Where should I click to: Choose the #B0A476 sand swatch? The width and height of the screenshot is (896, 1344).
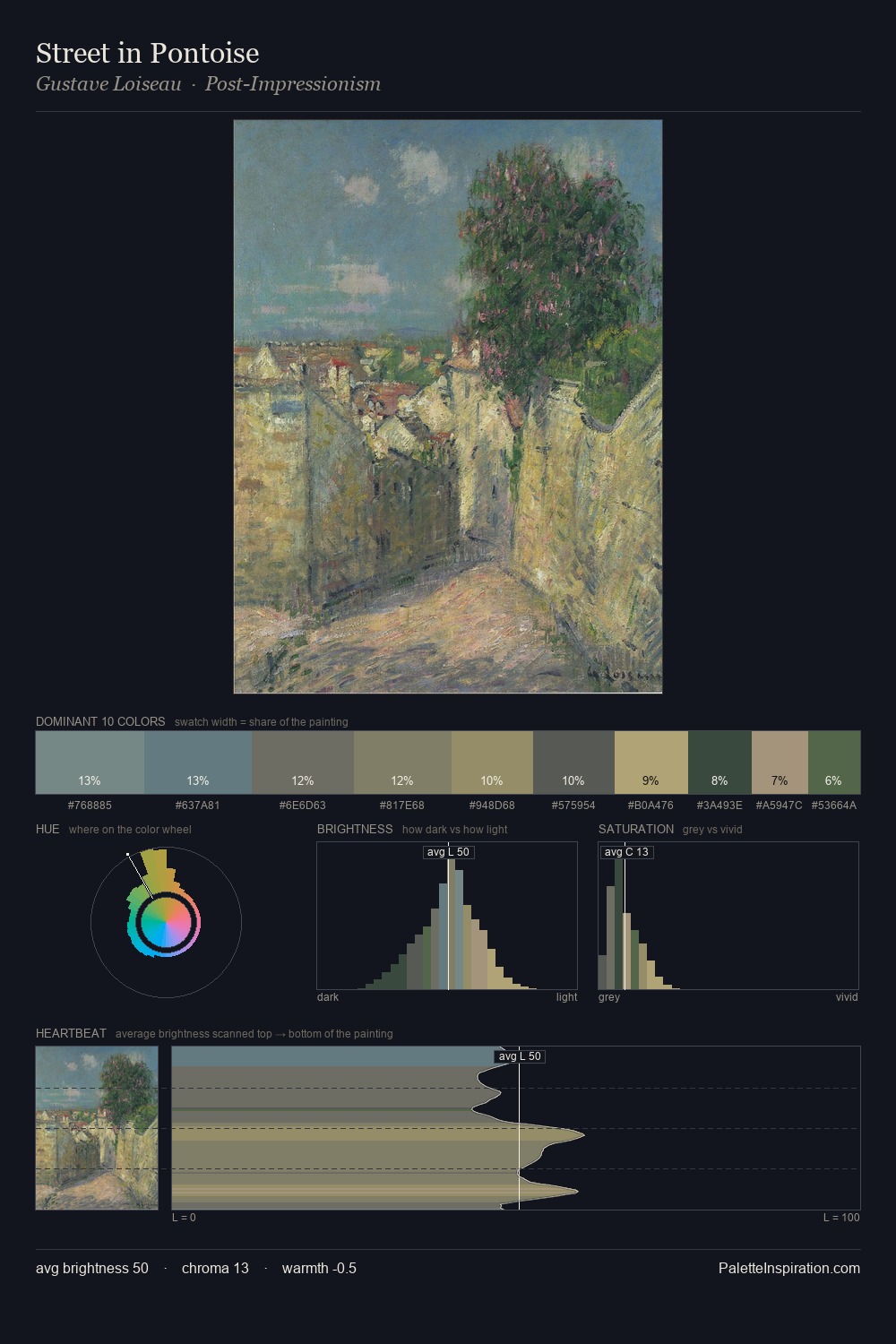pos(651,762)
